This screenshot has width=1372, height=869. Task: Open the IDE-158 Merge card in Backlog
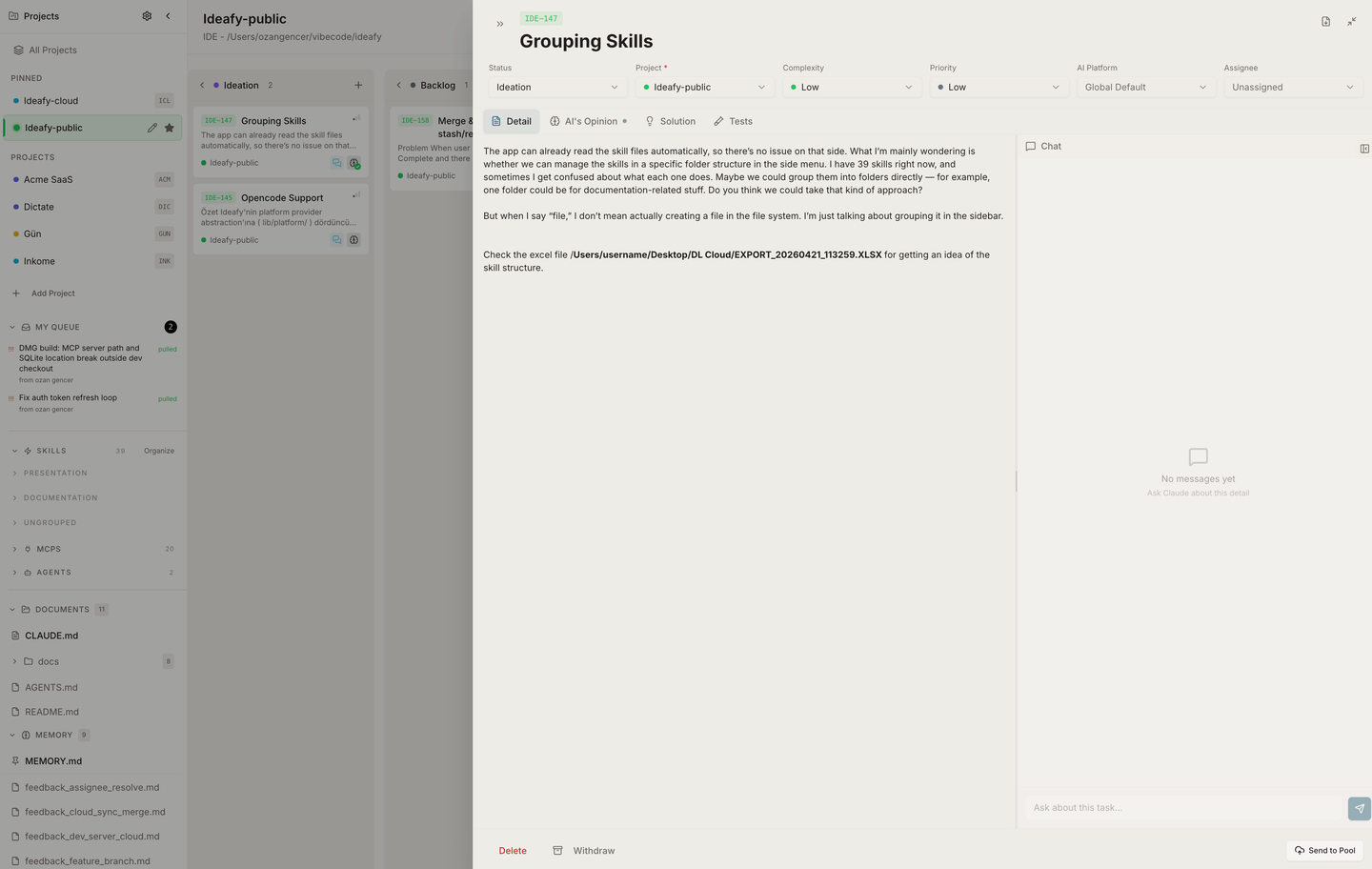(432, 148)
